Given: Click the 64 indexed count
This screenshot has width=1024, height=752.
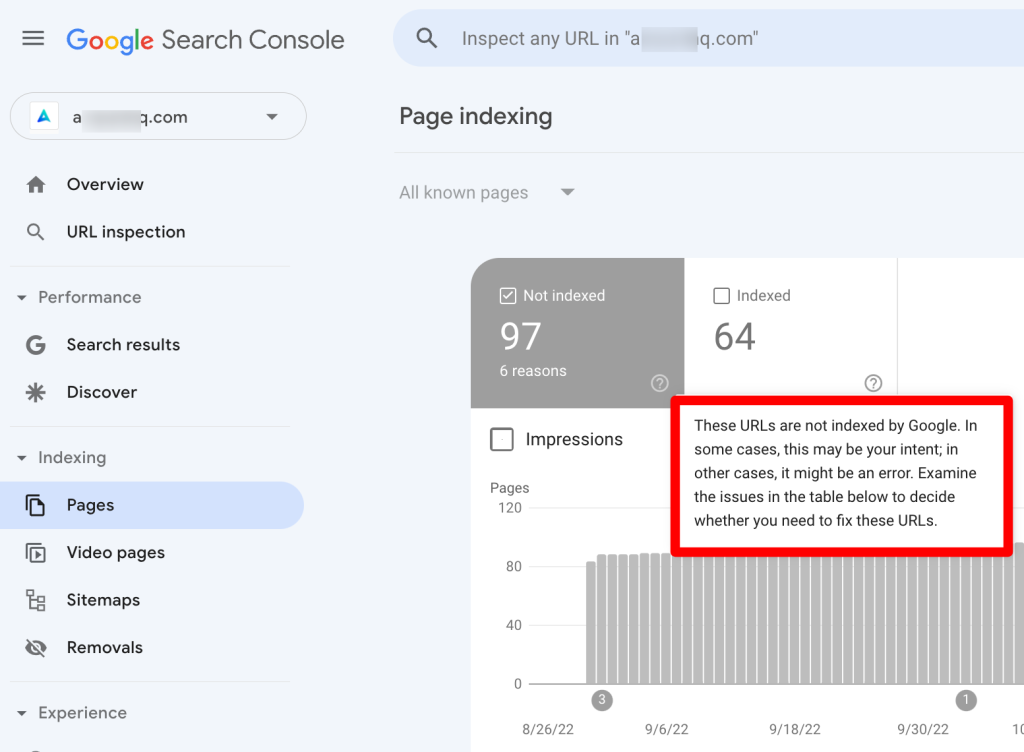Looking at the screenshot, I should click(x=735, y=337).
